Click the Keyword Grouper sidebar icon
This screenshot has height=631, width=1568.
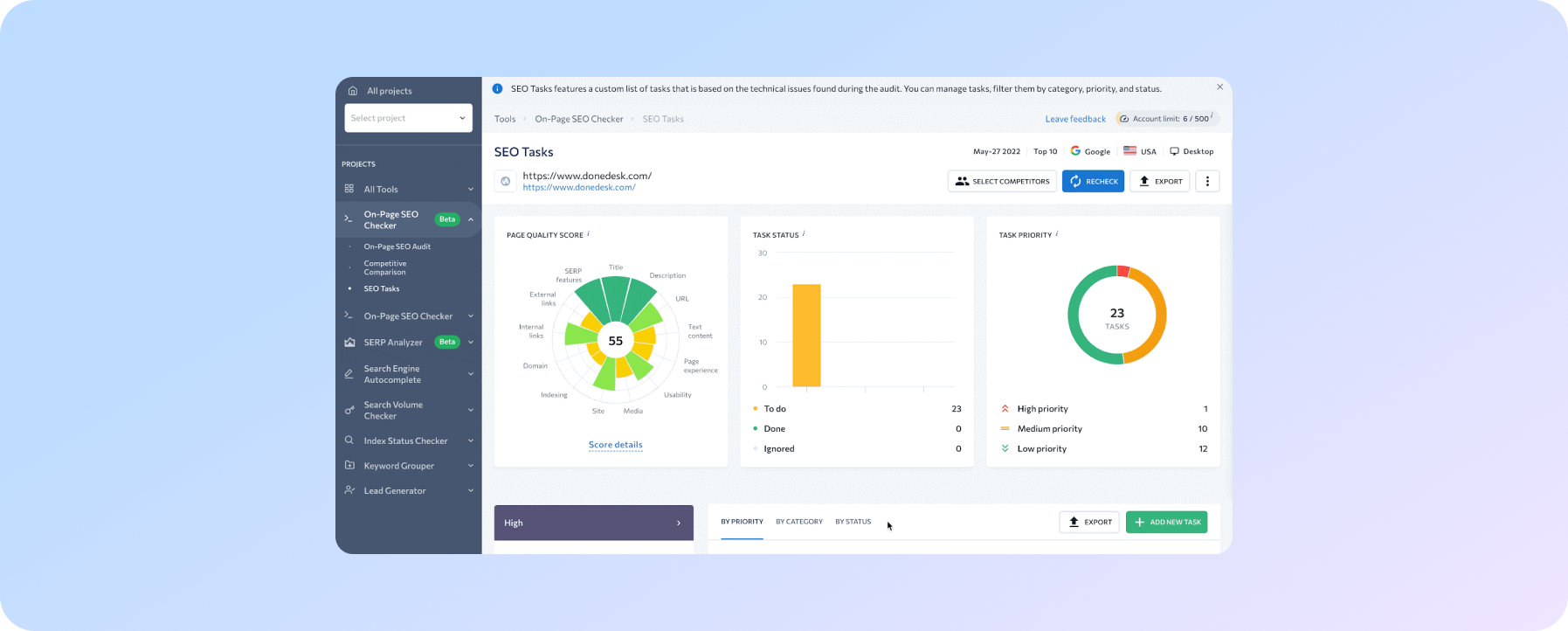[349, 466]
